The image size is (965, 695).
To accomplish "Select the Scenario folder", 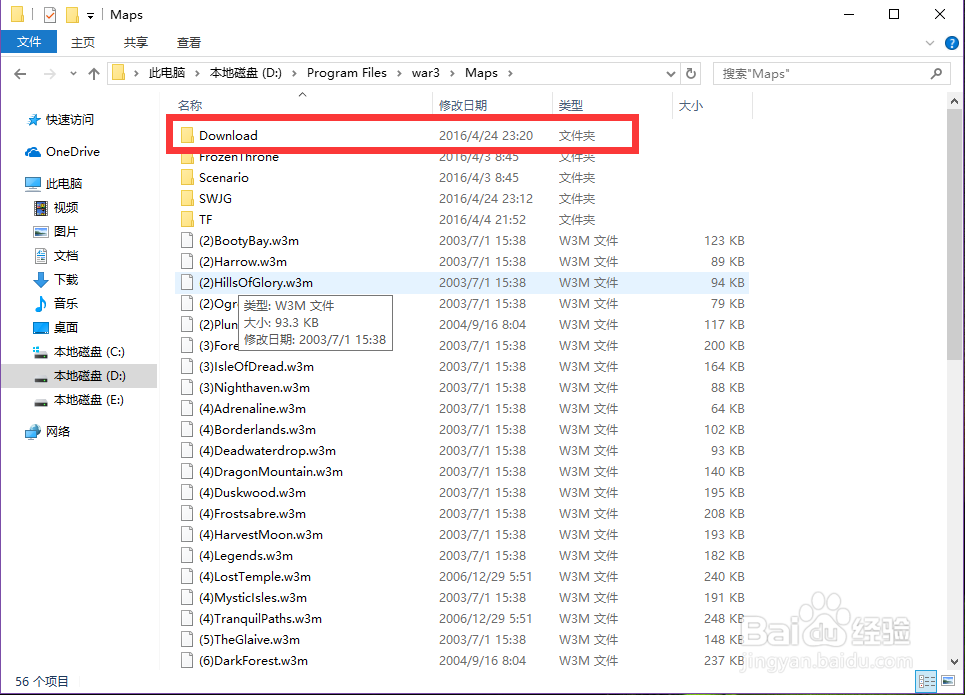I will tap(462, 178).
